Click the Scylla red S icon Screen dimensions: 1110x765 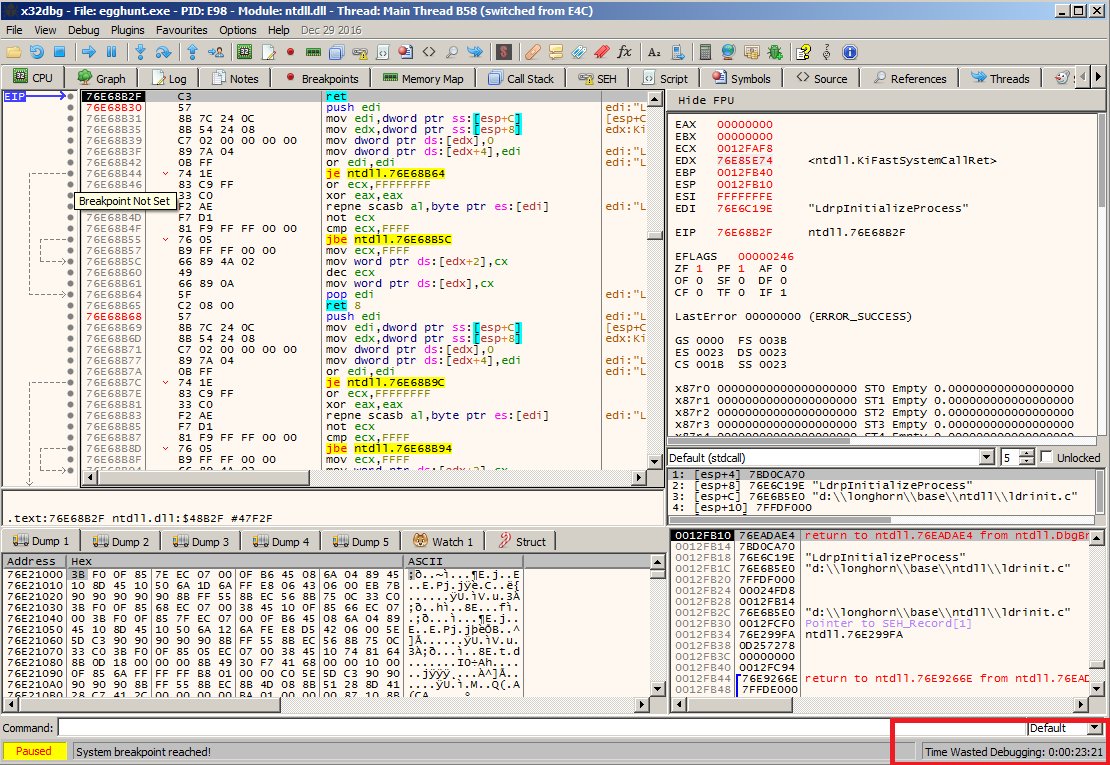(506, 51)
